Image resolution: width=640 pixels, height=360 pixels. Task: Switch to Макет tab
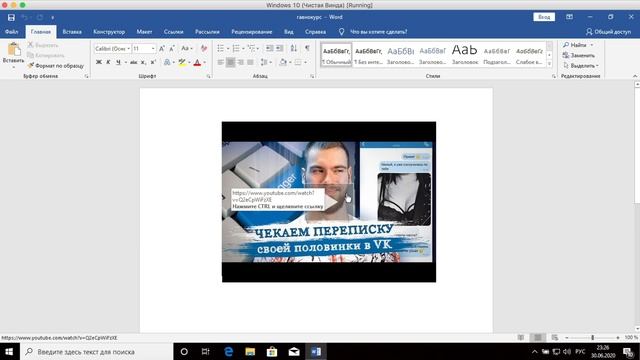[x=144, y=32]
